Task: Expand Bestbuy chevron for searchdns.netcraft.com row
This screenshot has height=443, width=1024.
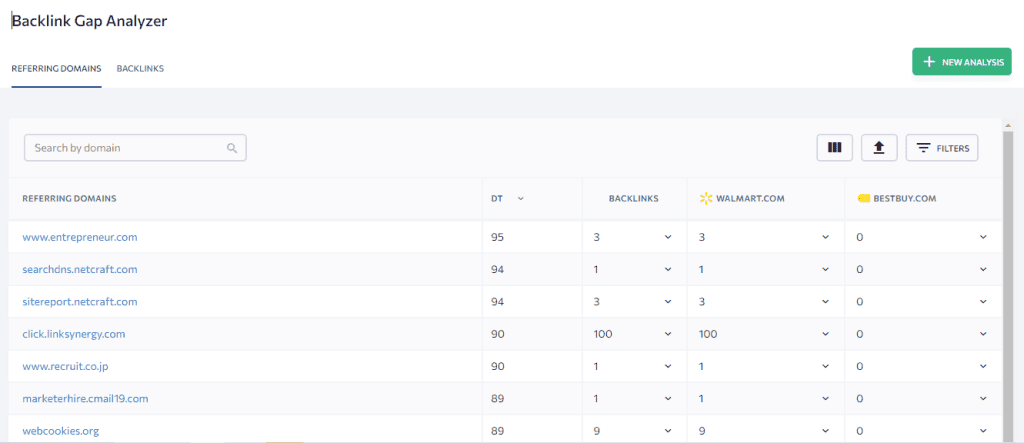Action: 983,269
